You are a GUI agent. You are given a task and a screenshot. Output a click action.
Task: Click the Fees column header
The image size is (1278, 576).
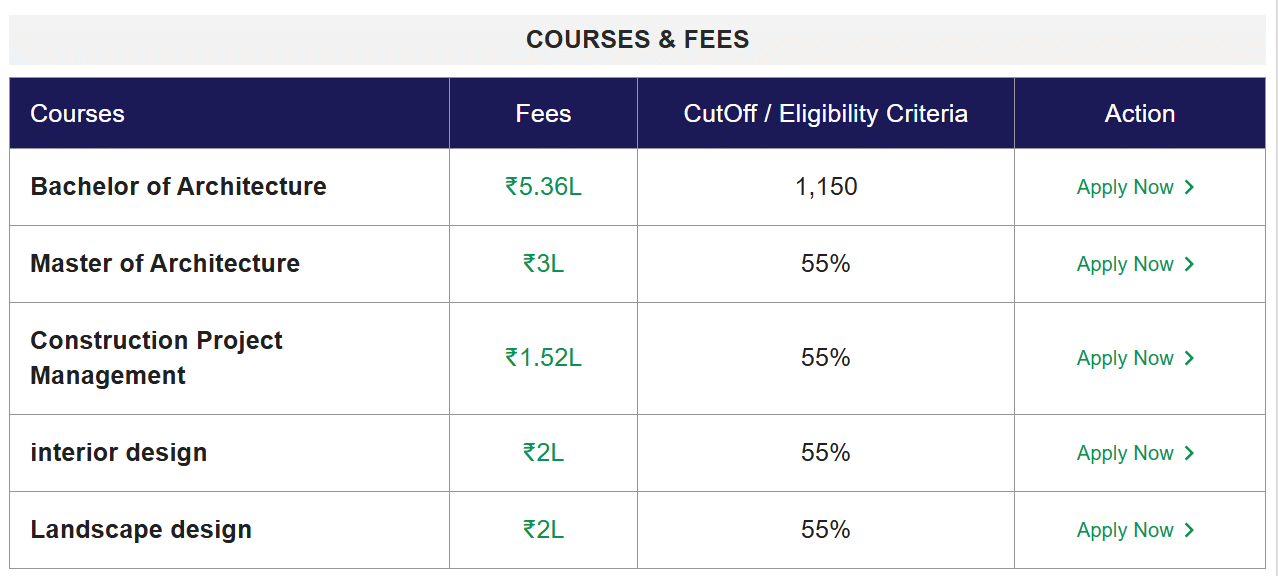(x=543, y=114)
